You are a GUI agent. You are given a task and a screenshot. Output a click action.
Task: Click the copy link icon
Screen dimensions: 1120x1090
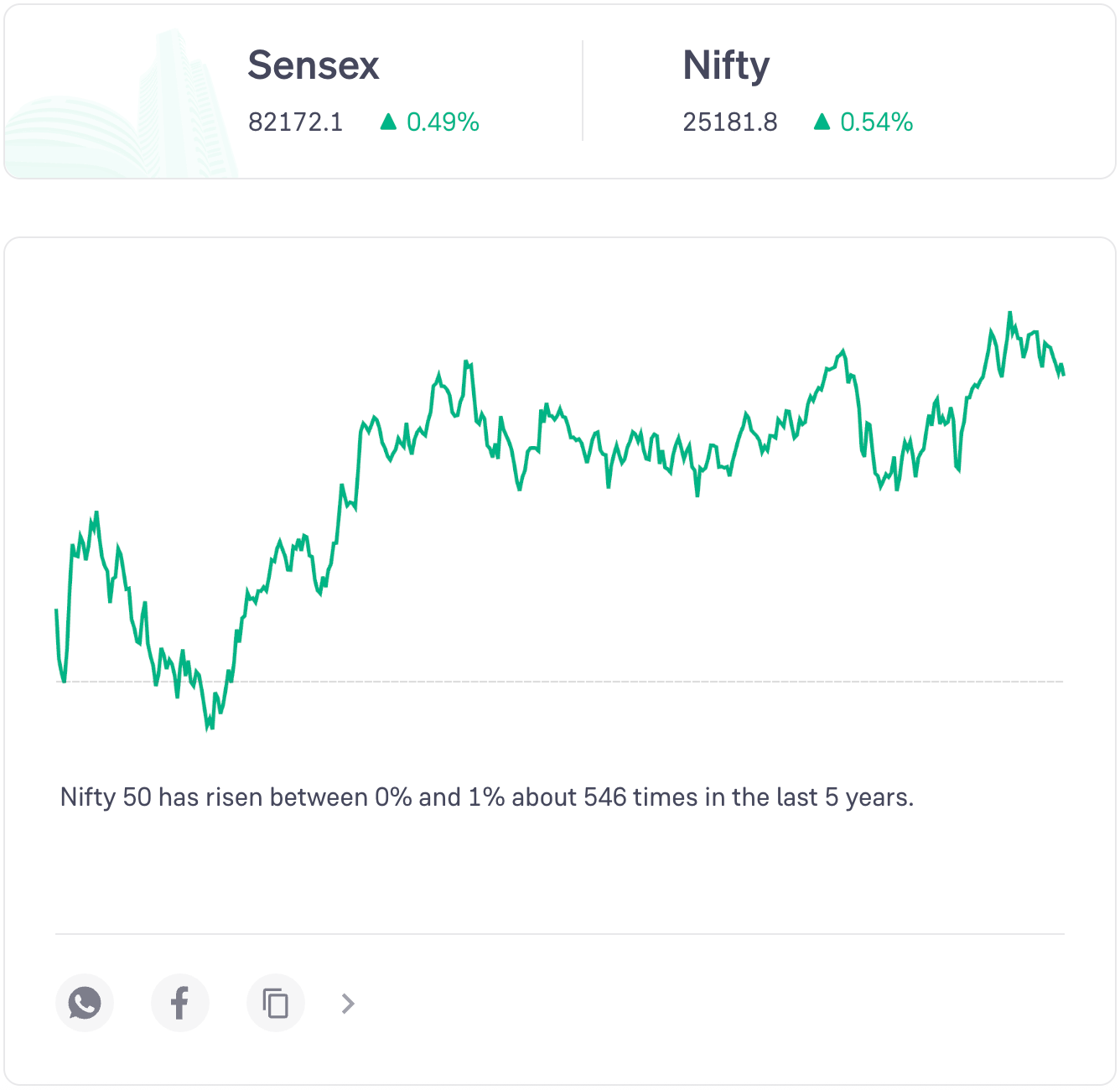pyautogui.click(x=276, y=1003)
